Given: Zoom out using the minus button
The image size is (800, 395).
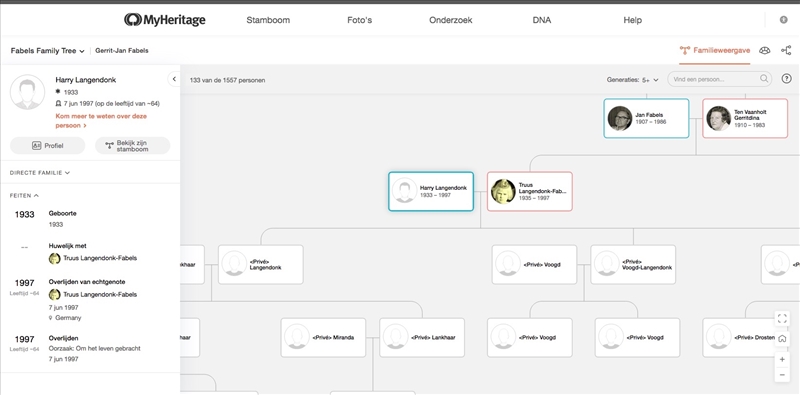Looking at the screenshot, I should [782, 375].
